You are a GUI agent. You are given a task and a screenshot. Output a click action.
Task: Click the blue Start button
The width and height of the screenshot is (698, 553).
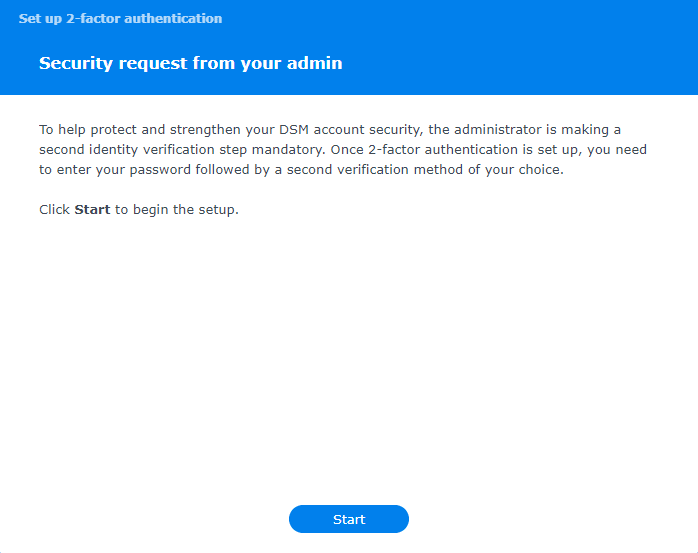point(349,519)
